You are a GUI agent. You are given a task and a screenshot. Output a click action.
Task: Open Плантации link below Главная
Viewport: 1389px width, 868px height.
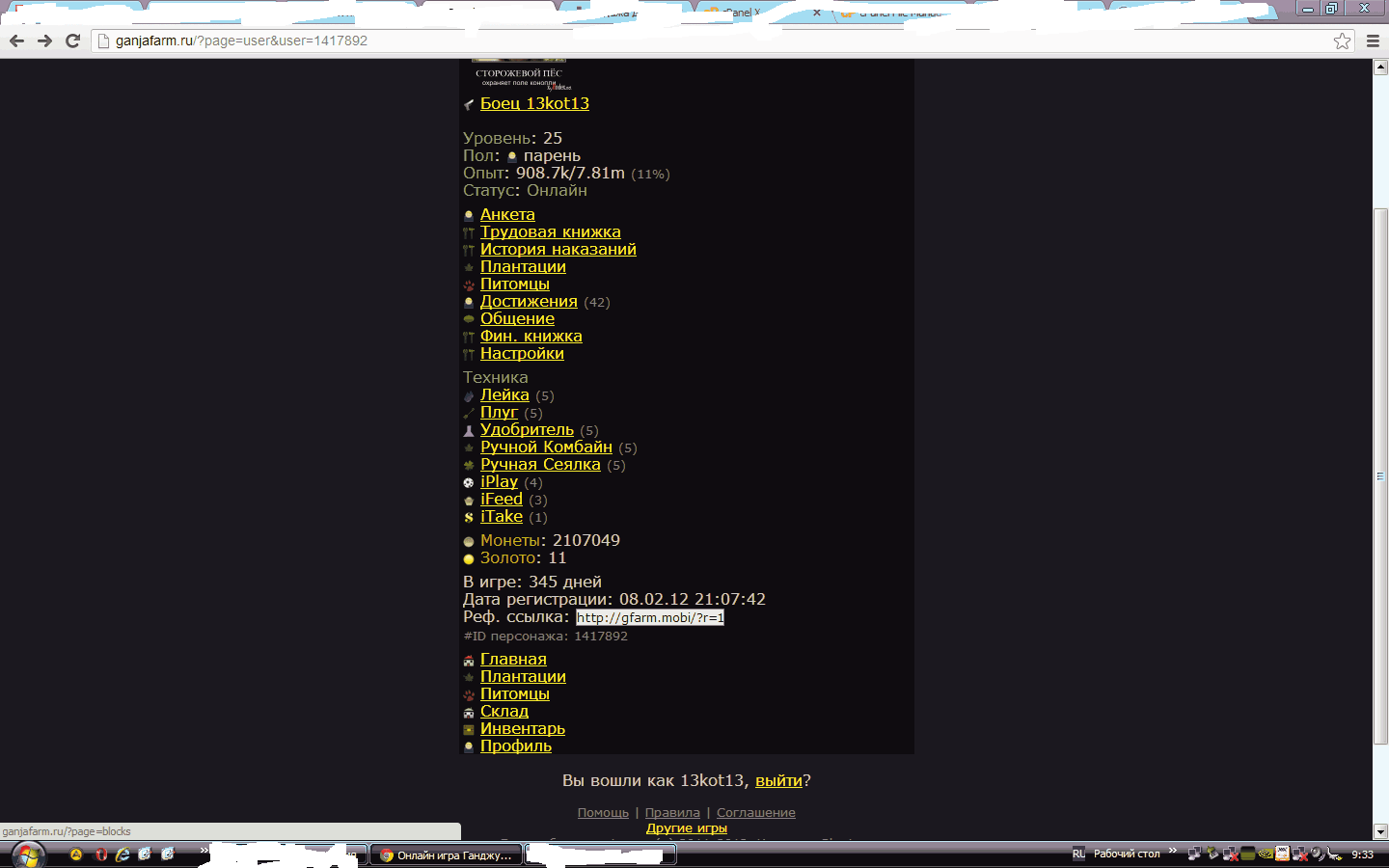523,676
